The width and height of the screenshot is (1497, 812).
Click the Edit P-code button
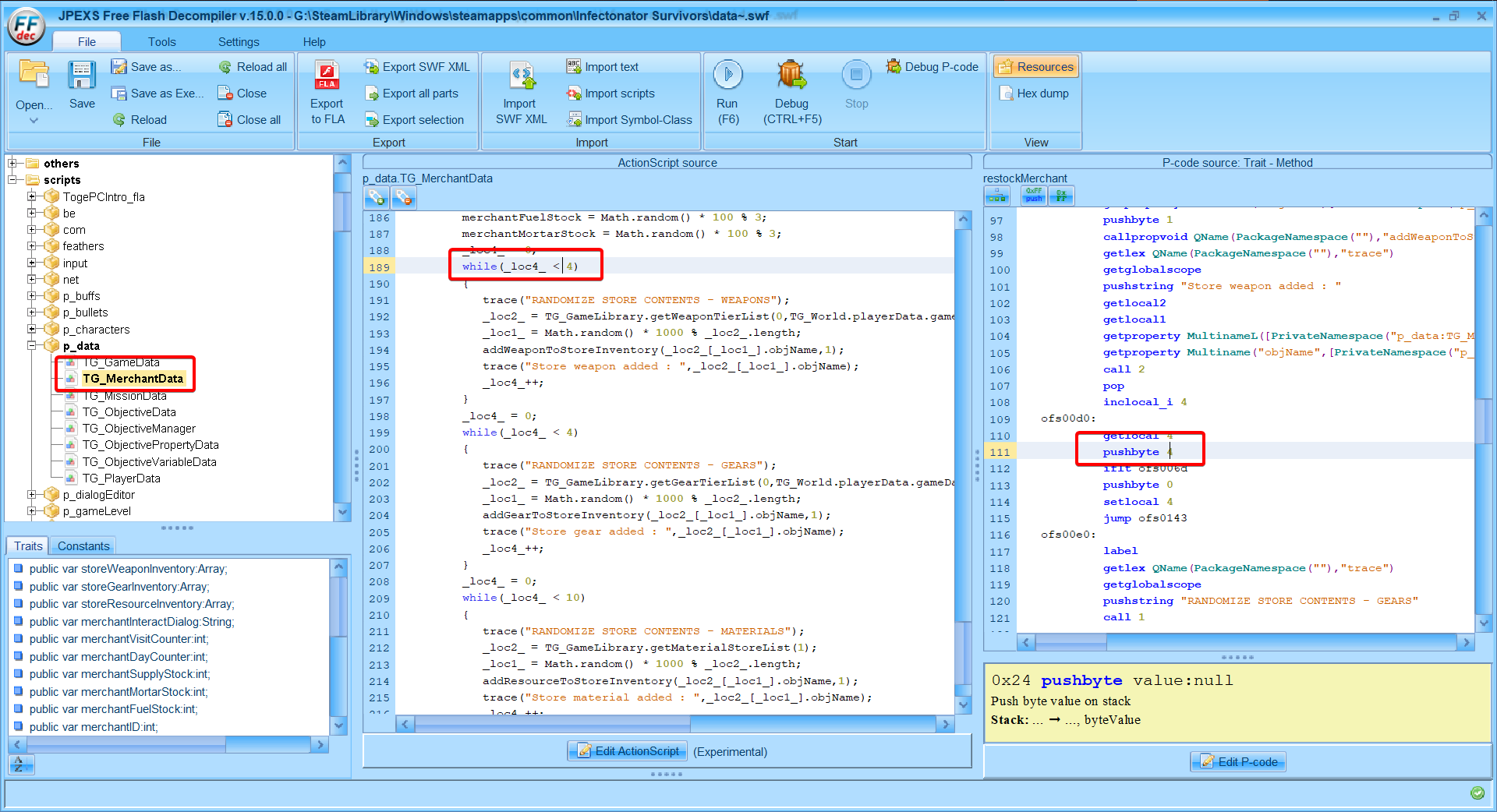(x=1238, y=762)
